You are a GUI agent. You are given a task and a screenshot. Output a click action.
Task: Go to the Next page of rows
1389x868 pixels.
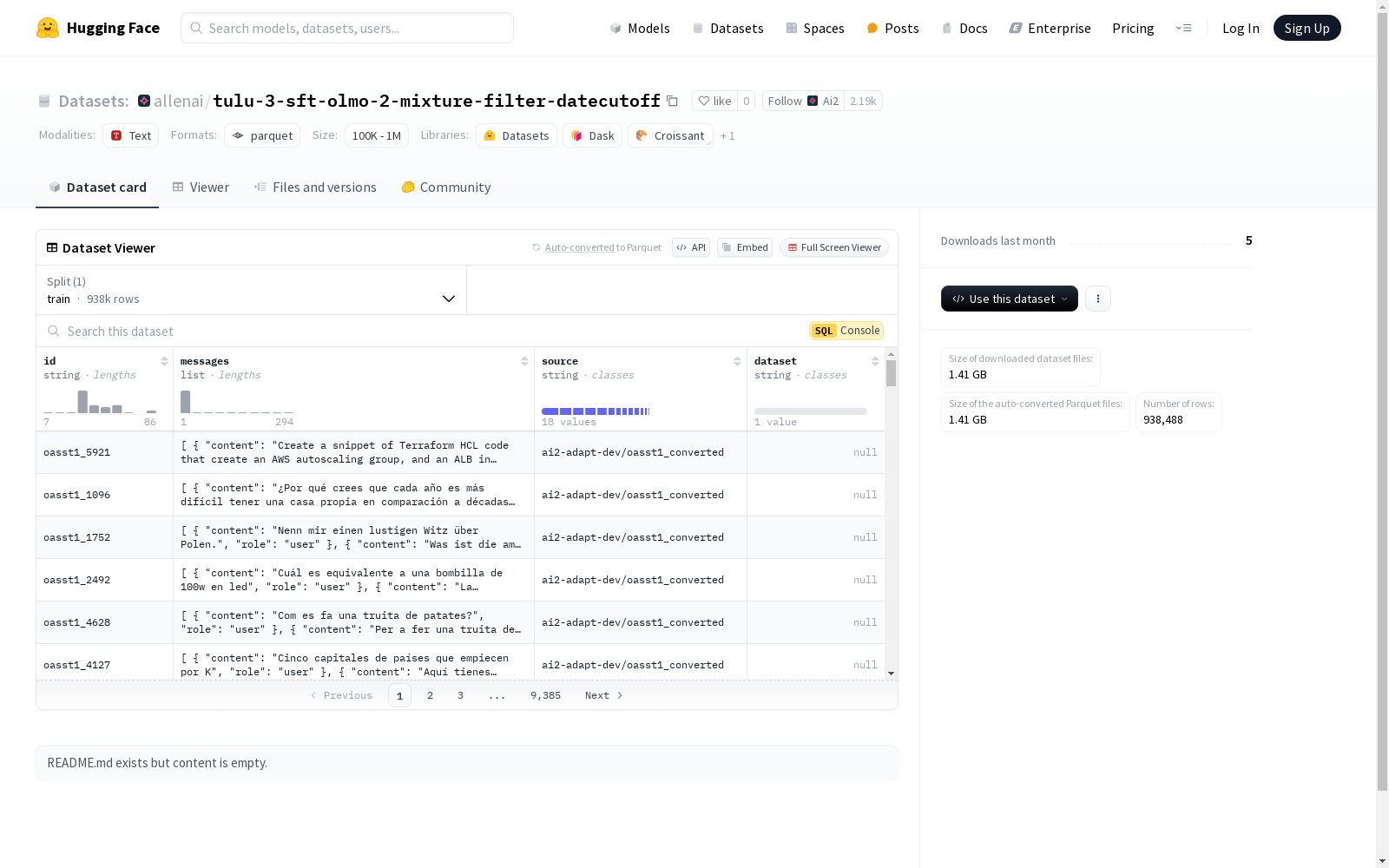click(x=603, y=695)
